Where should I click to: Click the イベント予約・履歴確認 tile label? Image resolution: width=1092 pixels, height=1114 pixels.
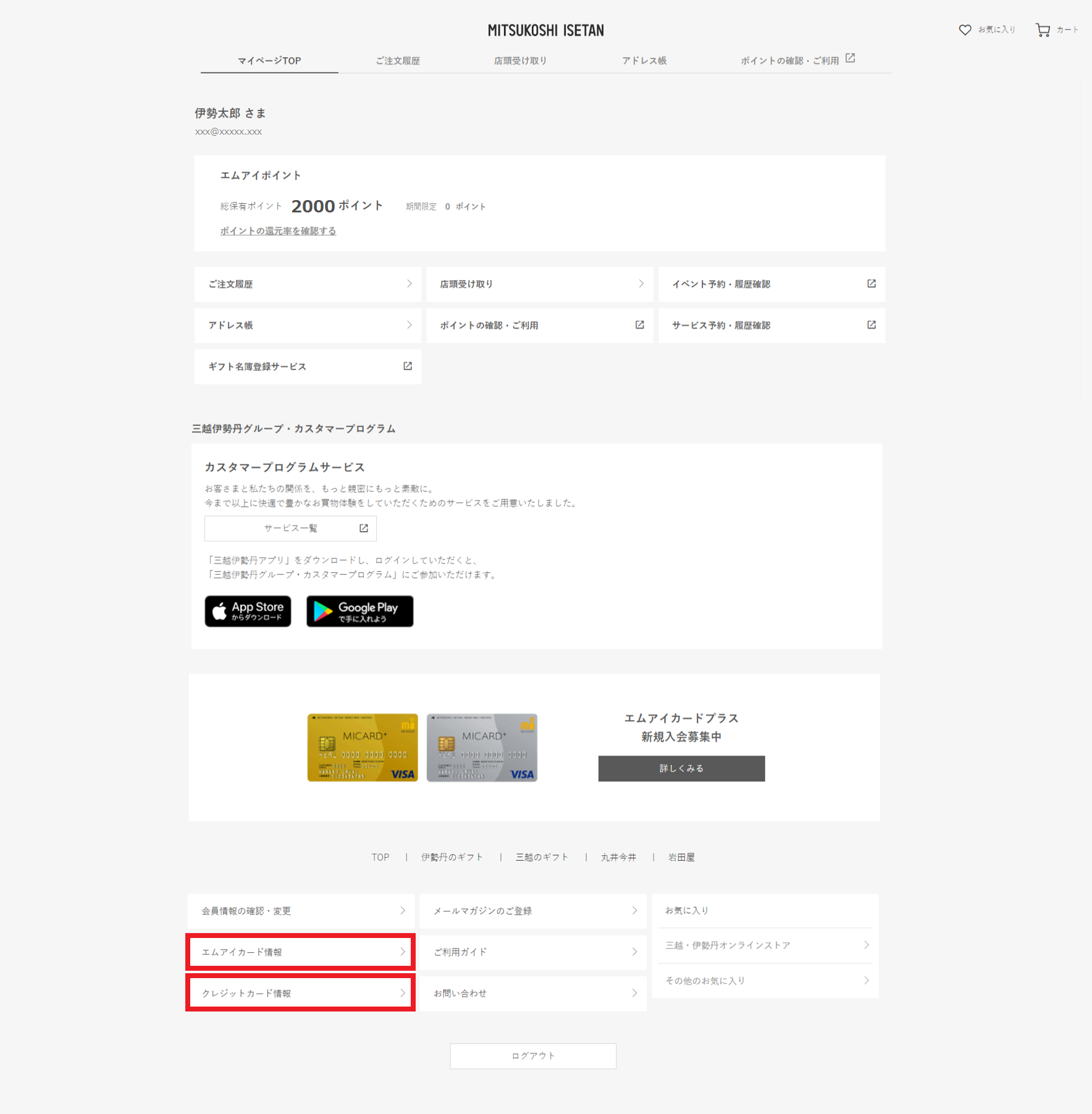click(x=721, y=284)
